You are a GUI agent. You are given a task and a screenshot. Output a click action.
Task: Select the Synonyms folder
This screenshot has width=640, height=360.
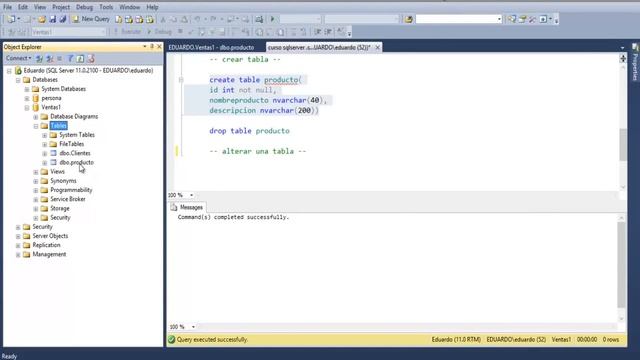[x=63, y=181]
